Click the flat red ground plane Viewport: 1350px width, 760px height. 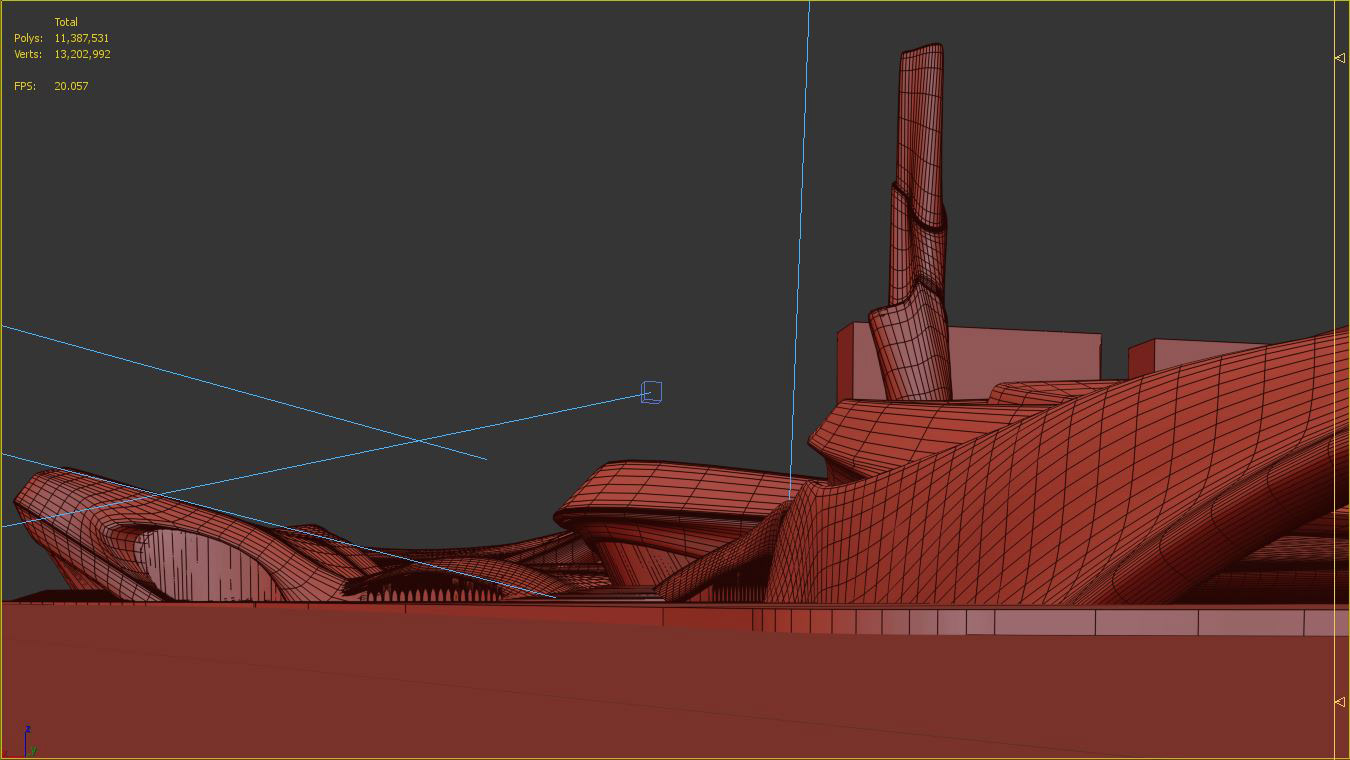[600, 690]
